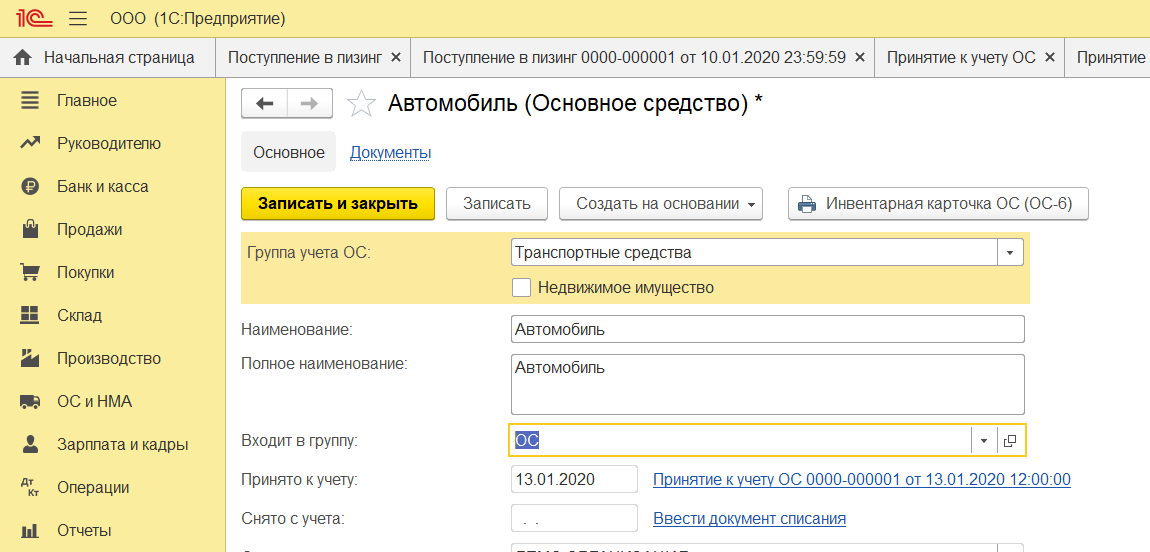The width and height of the screenshot is (1150, 552).
Task: Switch to Принятие к учету ОС tab
Action: [x=960, y=57]
